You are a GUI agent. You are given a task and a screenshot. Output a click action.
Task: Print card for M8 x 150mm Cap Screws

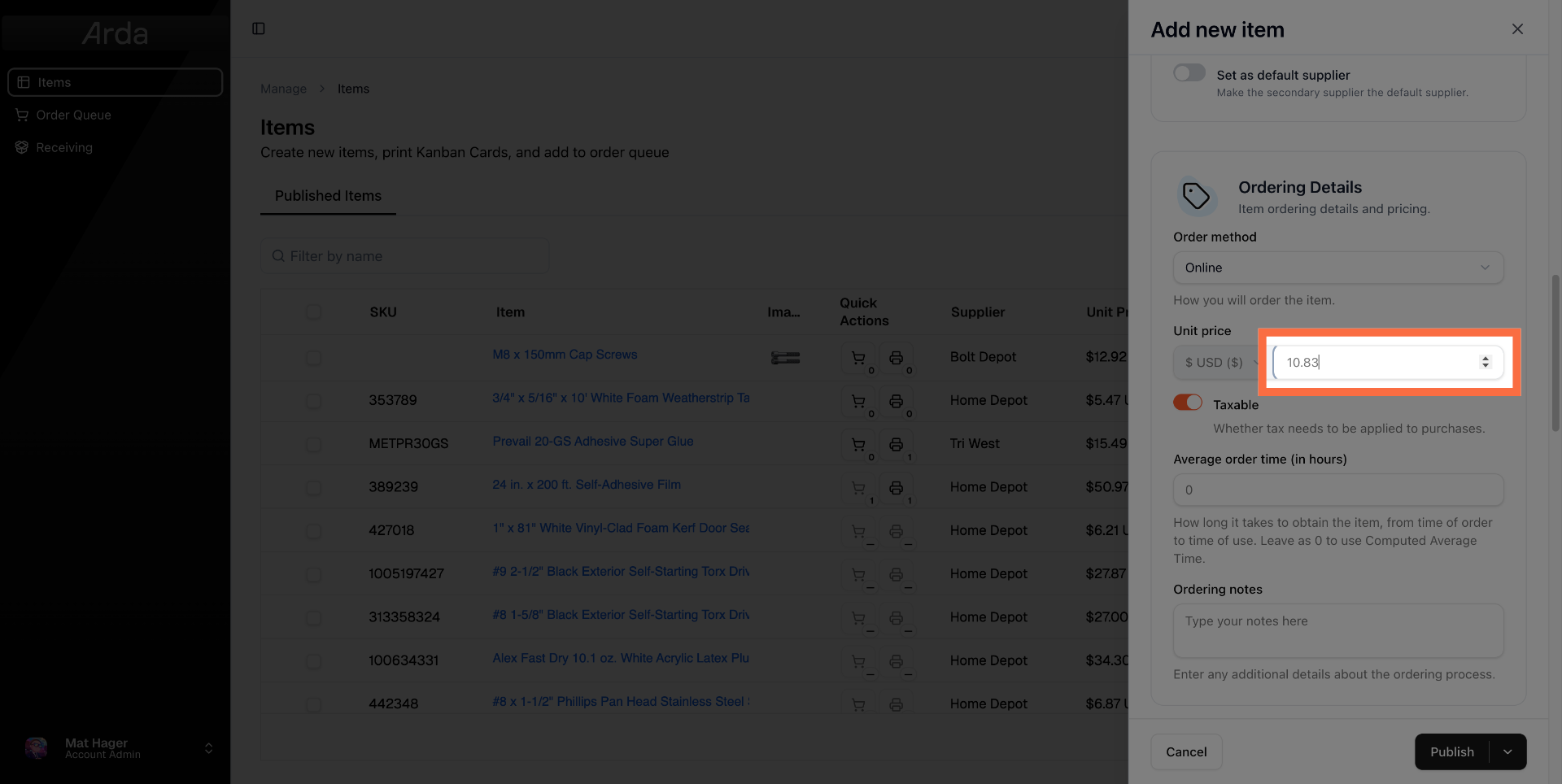click(x=896, y=358)
